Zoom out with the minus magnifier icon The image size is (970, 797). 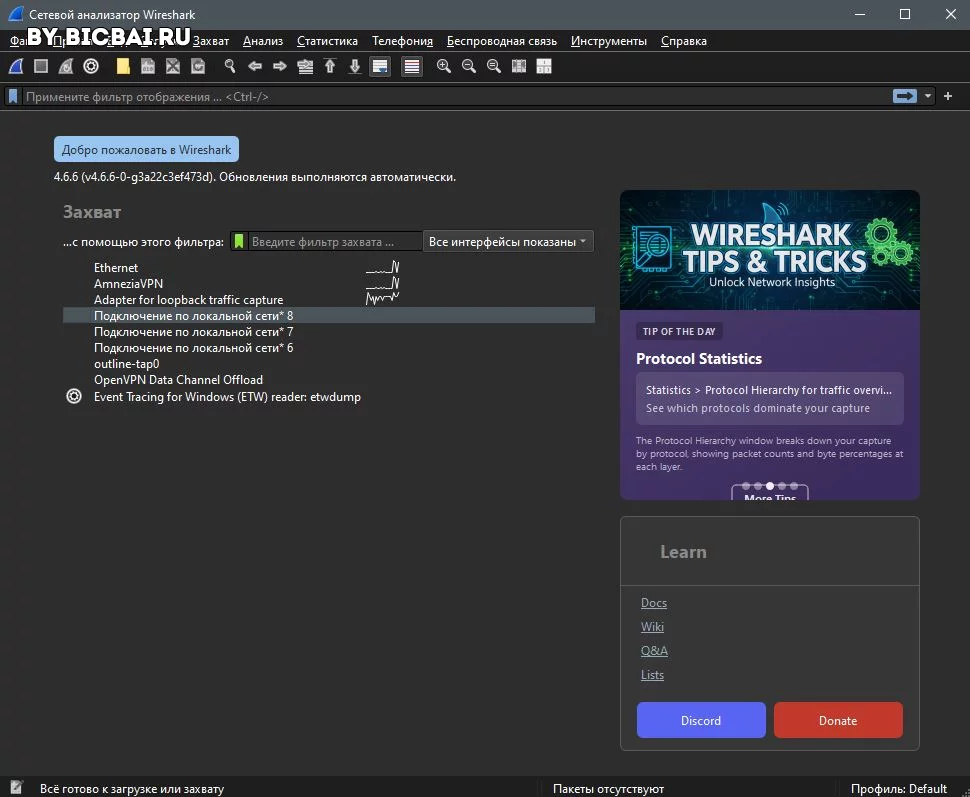(x=469, y=66)
